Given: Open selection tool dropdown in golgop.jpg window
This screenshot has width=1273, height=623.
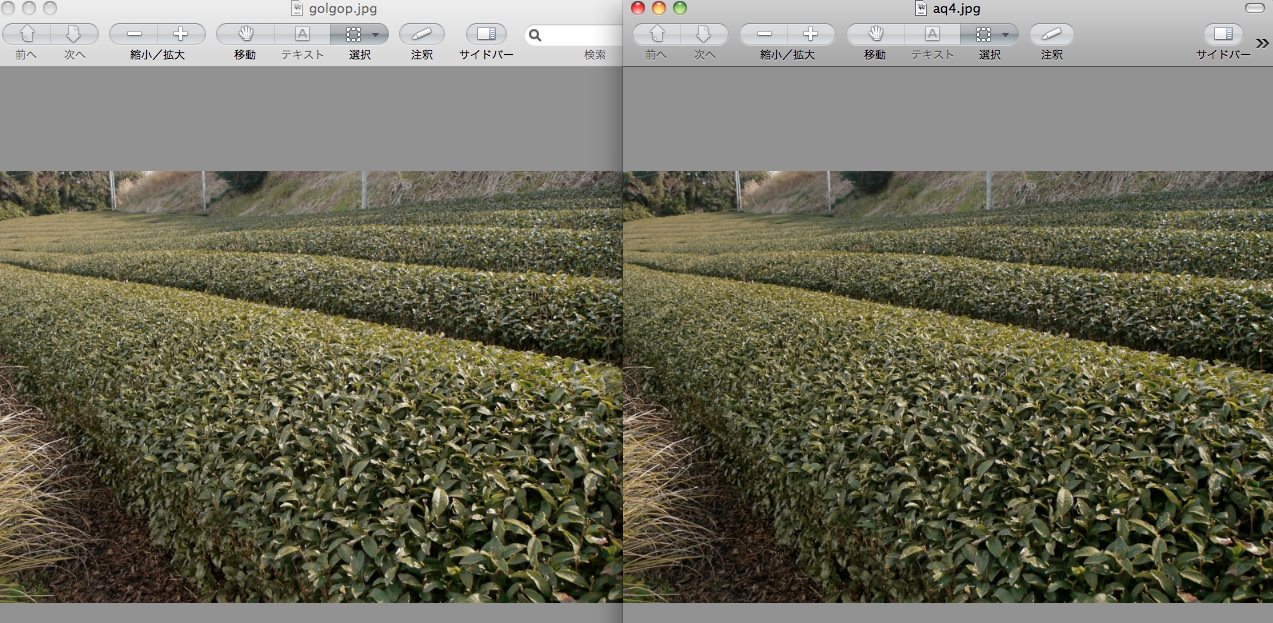Looking at the screenshot, I should (x=375, y=34).
